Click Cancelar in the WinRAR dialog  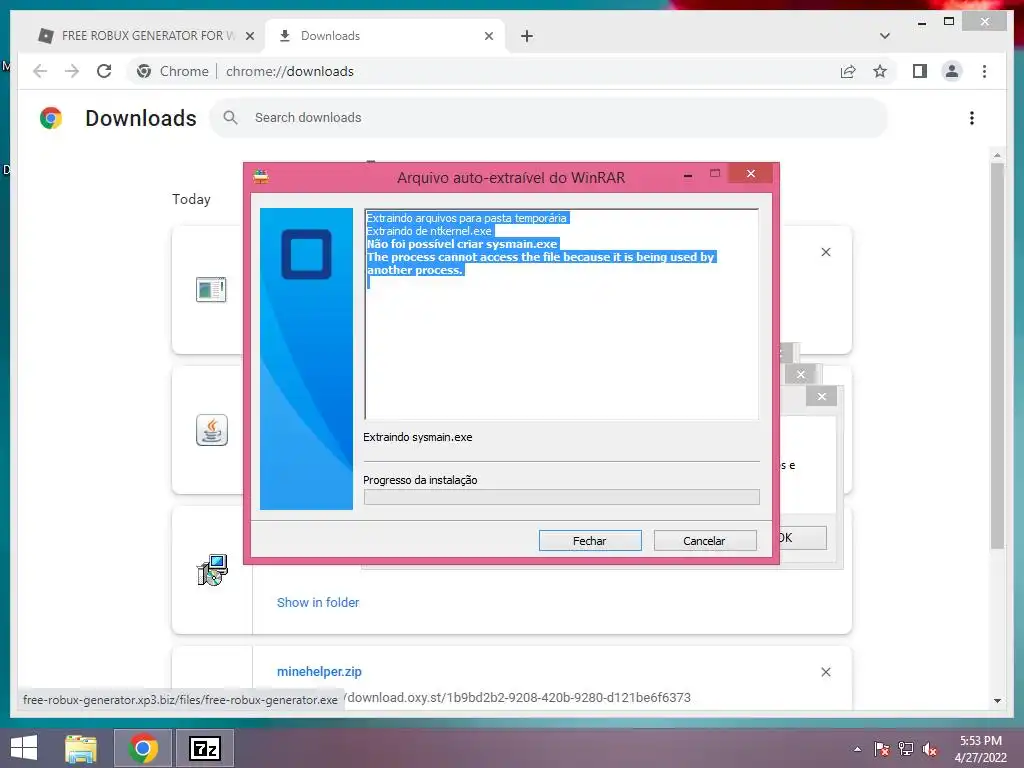tap(705, 541)
